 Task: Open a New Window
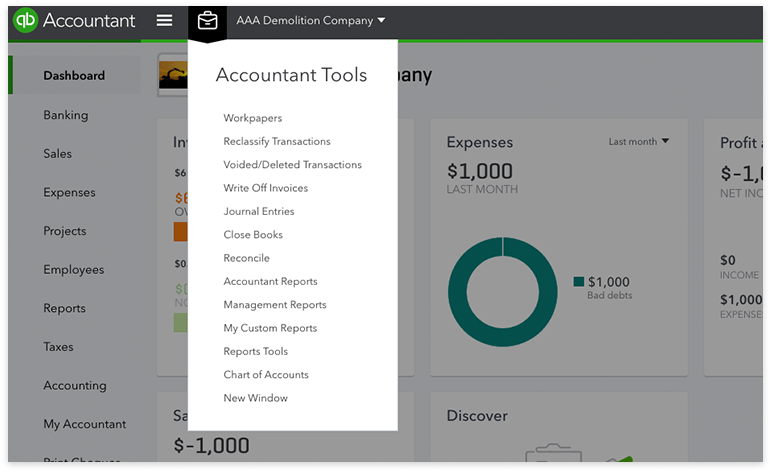pos(255,398)
